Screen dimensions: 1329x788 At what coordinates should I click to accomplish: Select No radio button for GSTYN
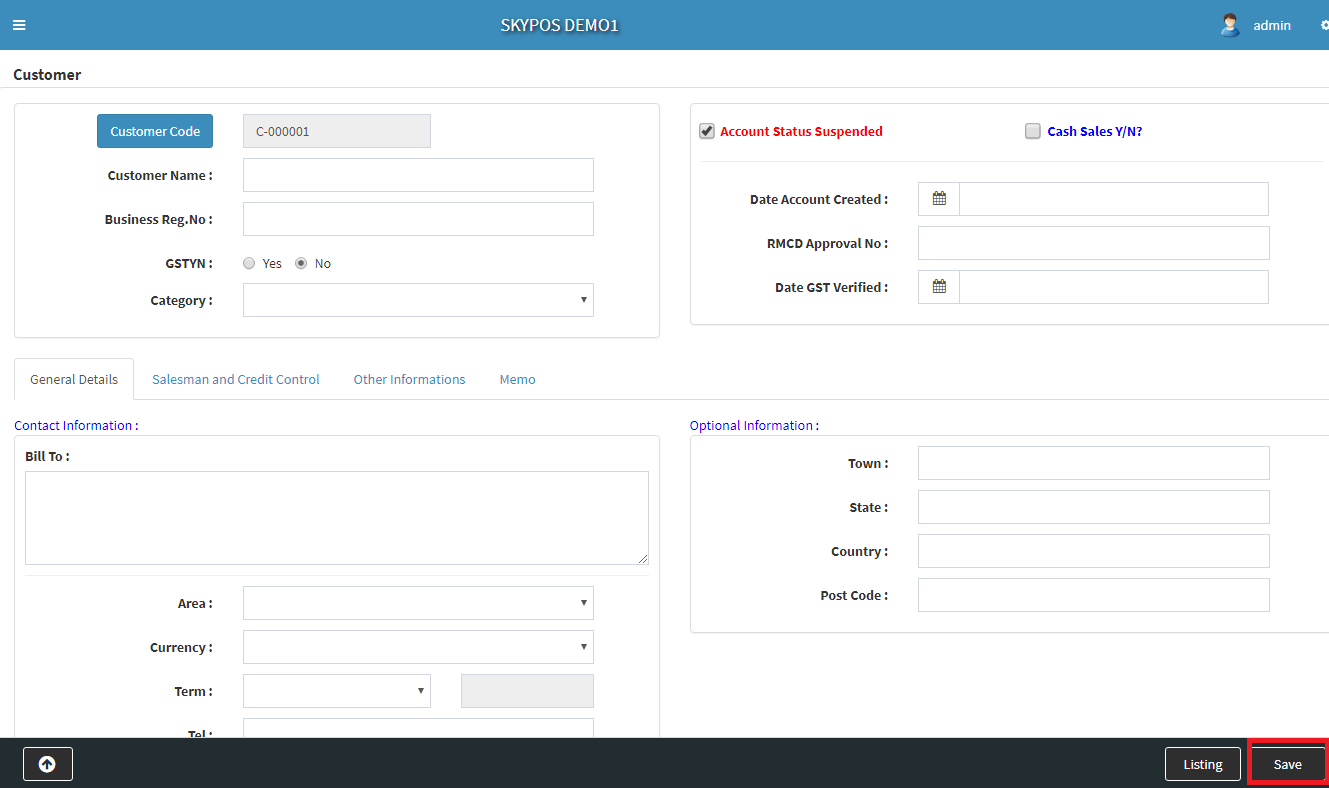click(301, 264)
